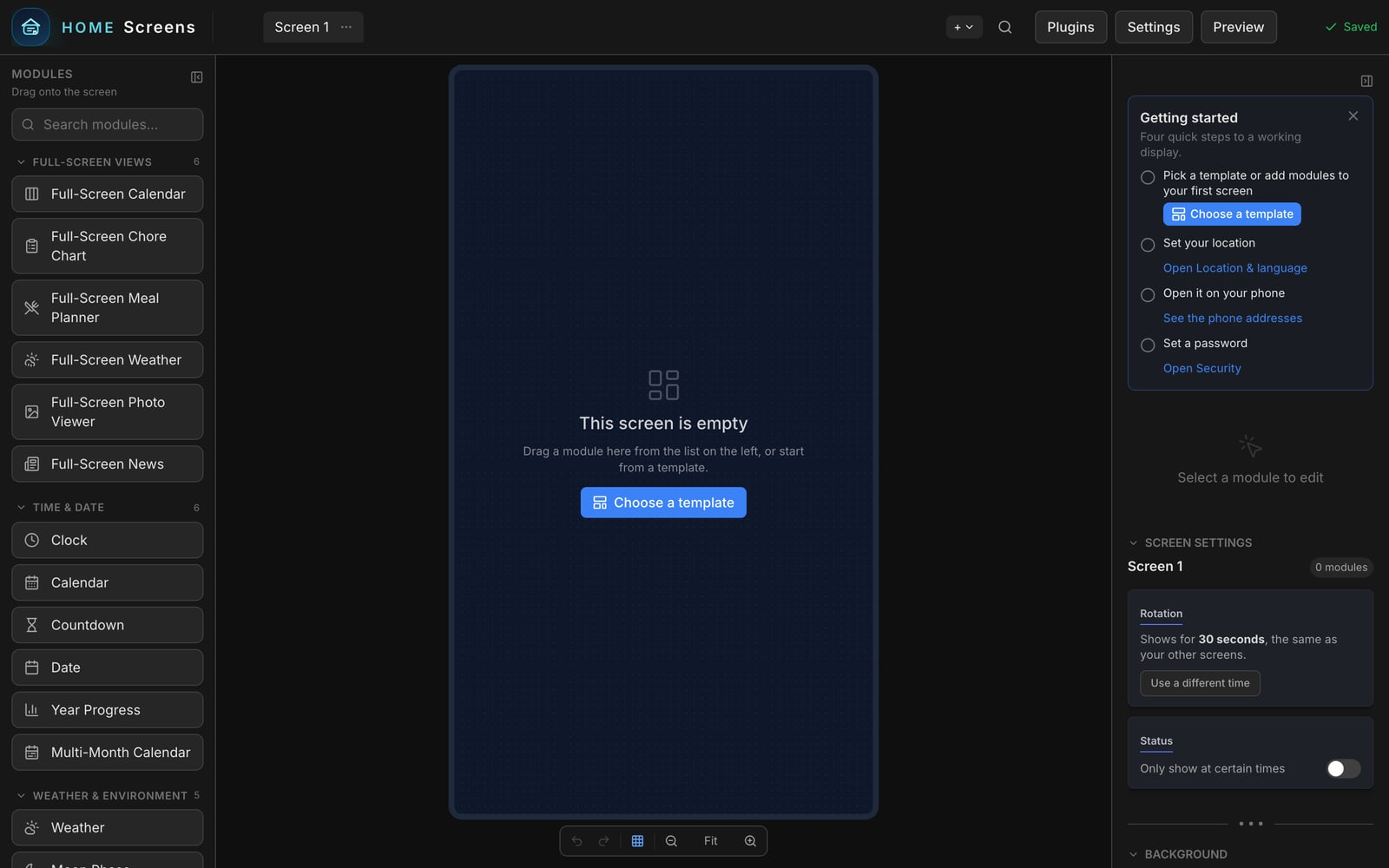Click the Saved status indicator

point(1351,27)
